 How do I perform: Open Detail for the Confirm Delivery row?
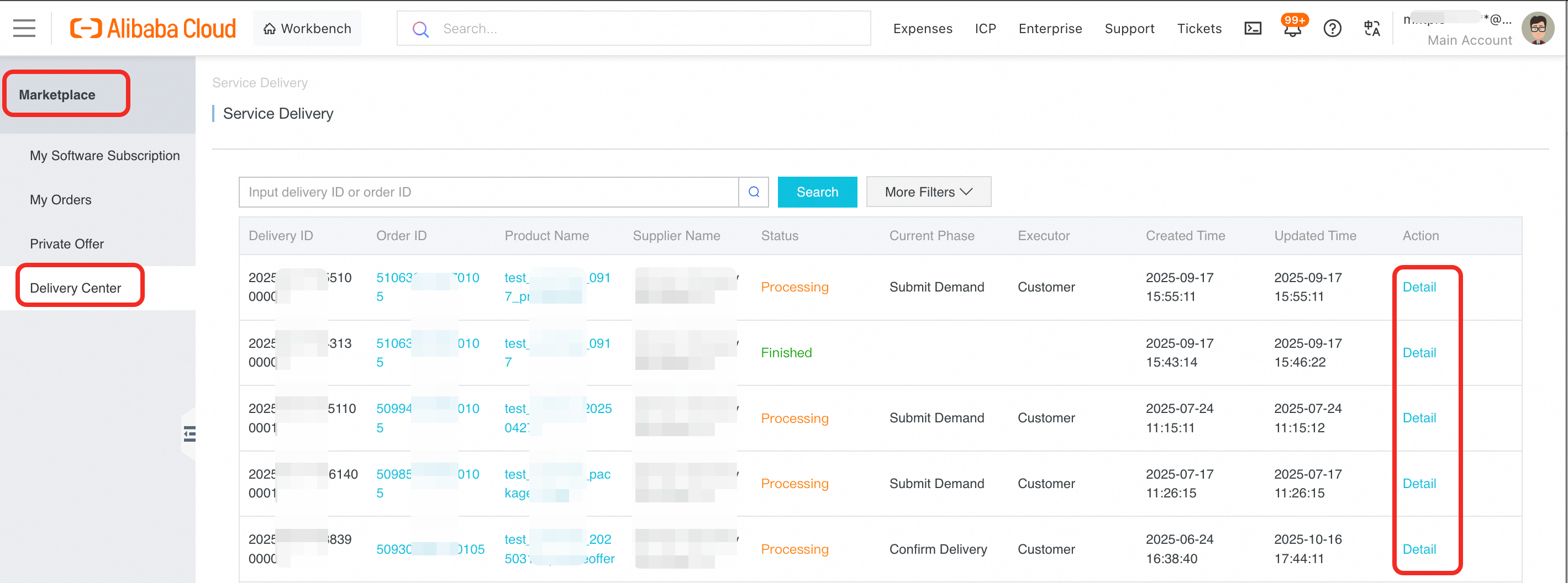[1419, 549]
